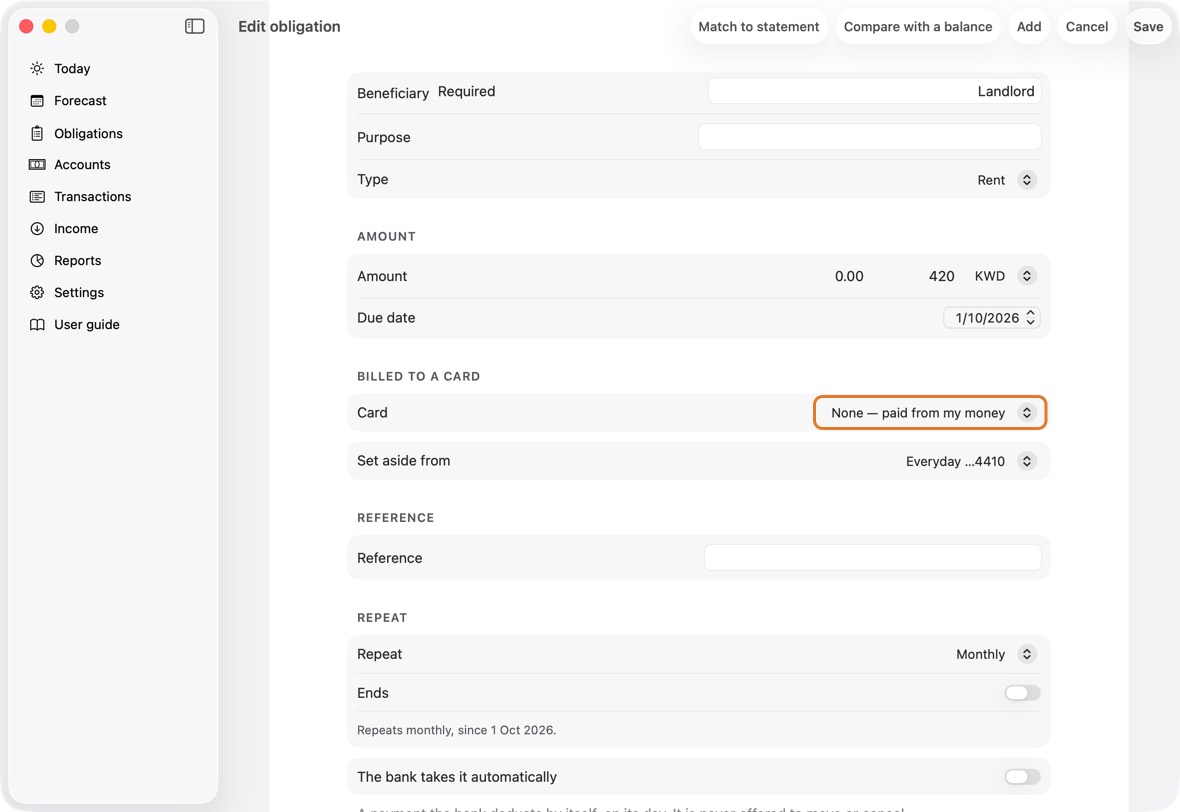
Task: Switch to the Accounts section
Action: [82, 165]
